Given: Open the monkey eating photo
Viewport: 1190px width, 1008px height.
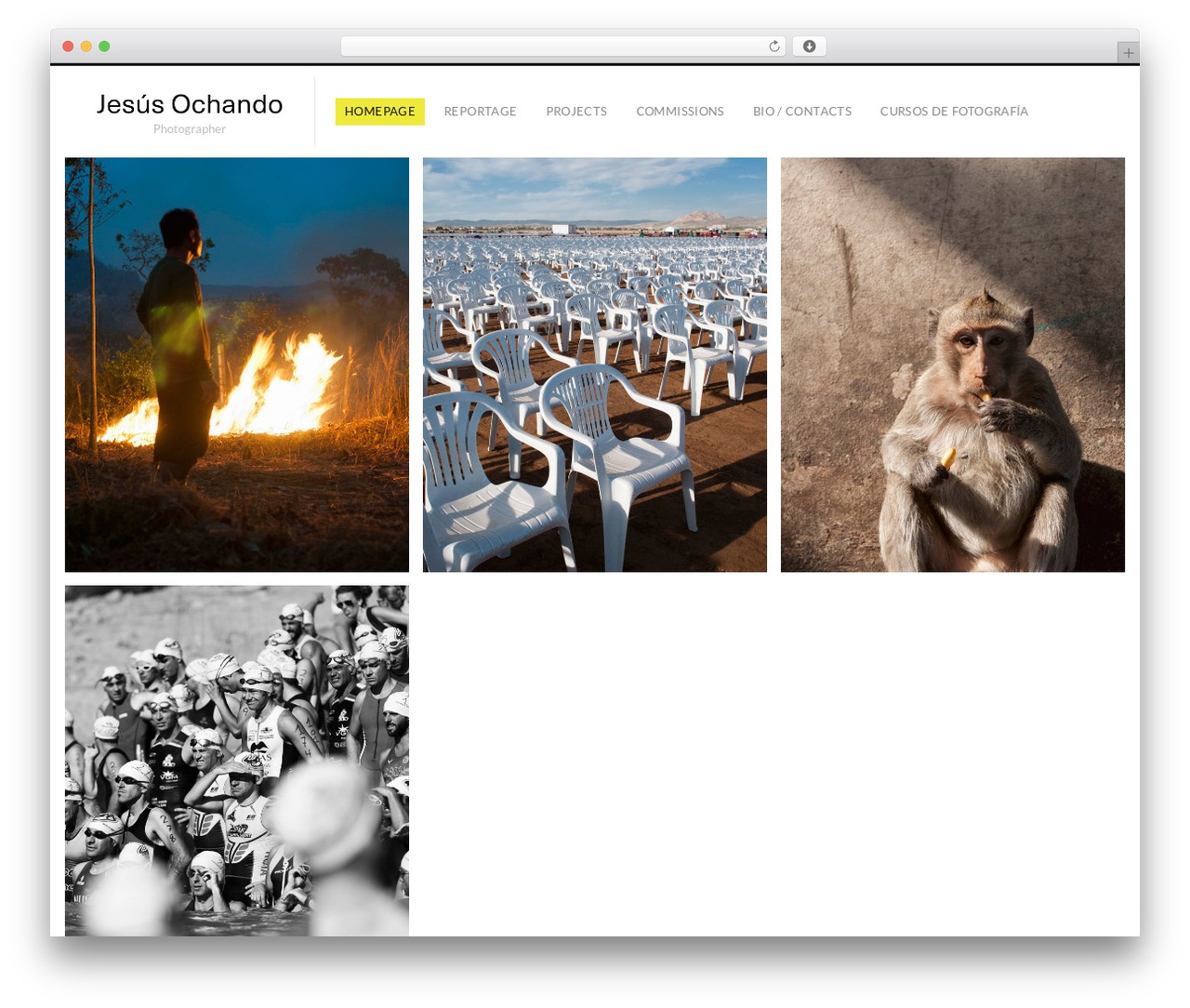Looking at the screenshot, I should click(x=953, y=365).
